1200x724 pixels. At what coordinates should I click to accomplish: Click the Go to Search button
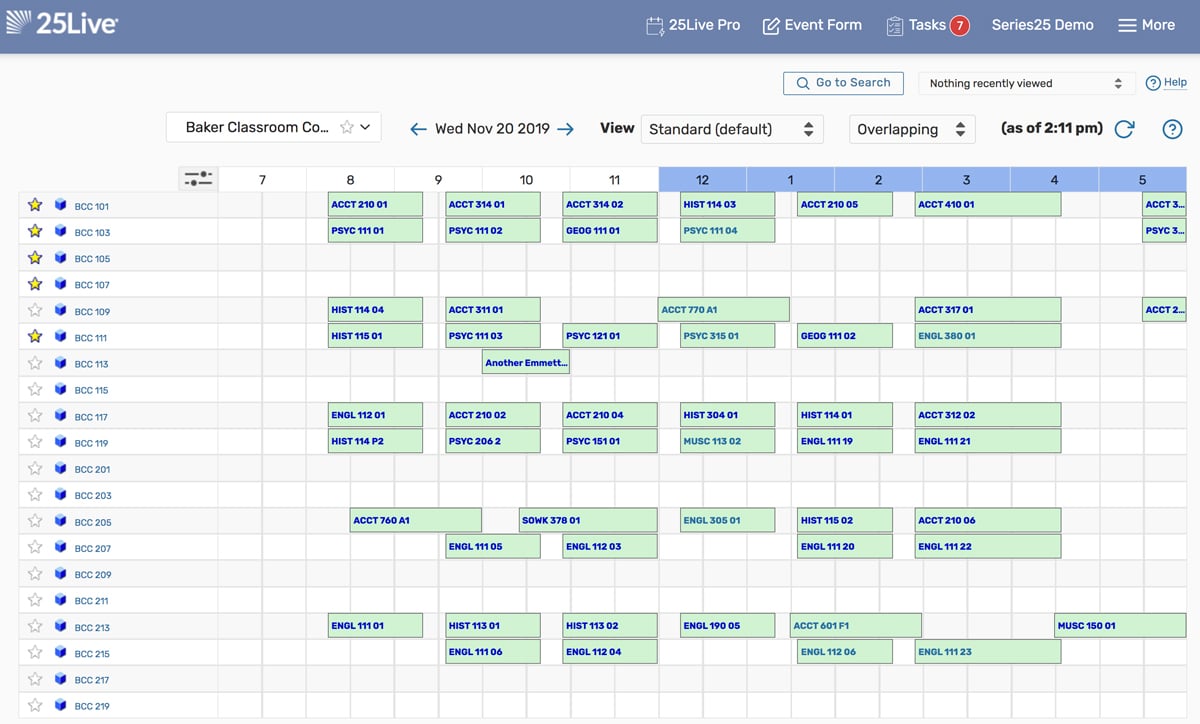[843, 83]
